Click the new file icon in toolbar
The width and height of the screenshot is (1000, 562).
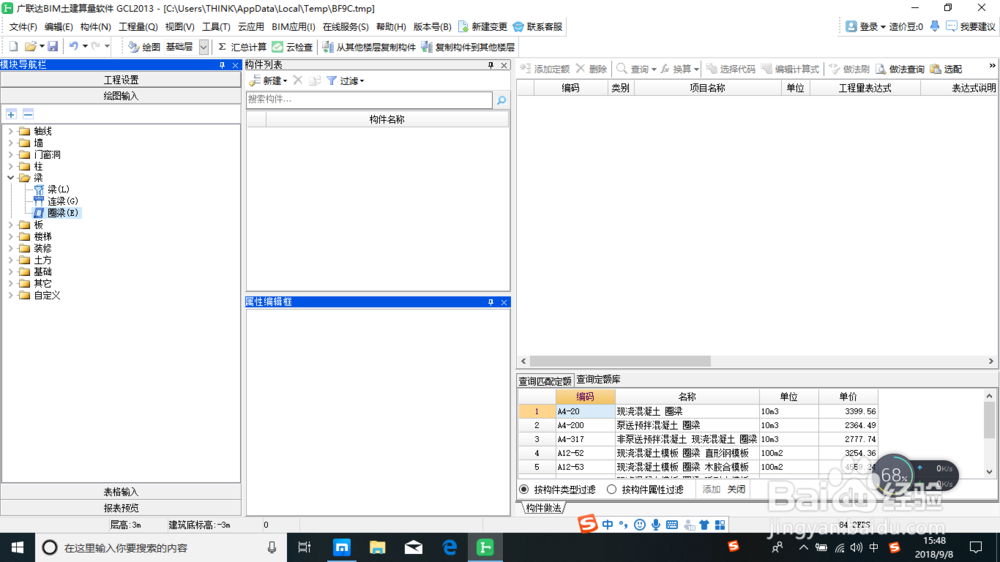point(13,47)
